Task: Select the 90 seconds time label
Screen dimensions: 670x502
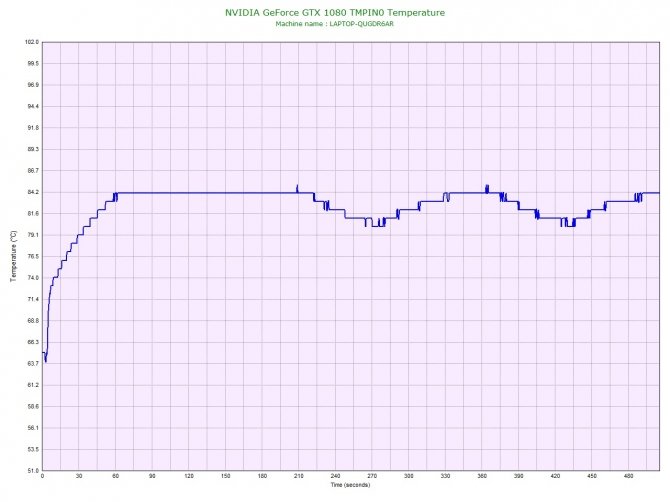Action: coord(152,476)
